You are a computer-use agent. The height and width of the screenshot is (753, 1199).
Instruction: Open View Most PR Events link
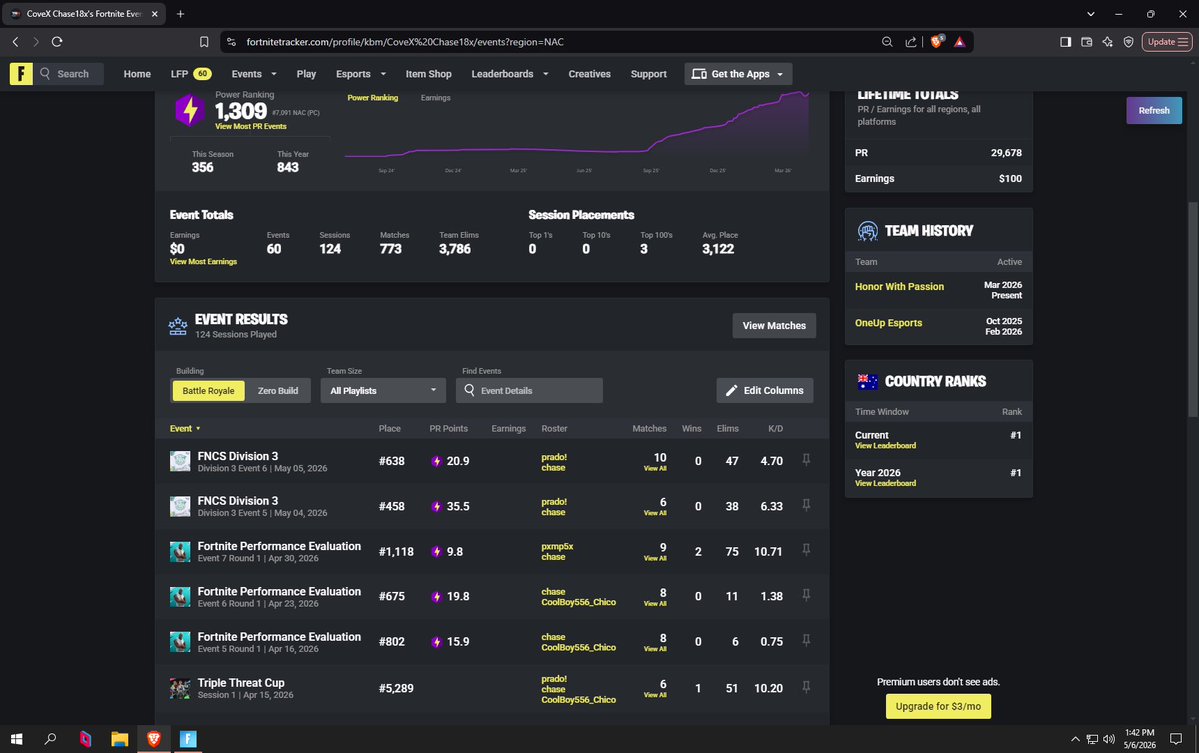click(251, 127)
